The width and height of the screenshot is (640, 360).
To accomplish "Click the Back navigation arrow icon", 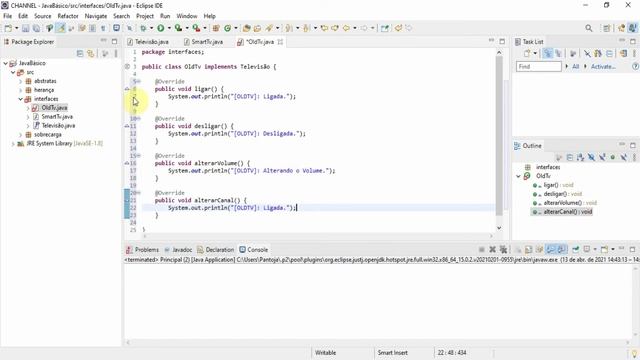I will pos(346,28).
